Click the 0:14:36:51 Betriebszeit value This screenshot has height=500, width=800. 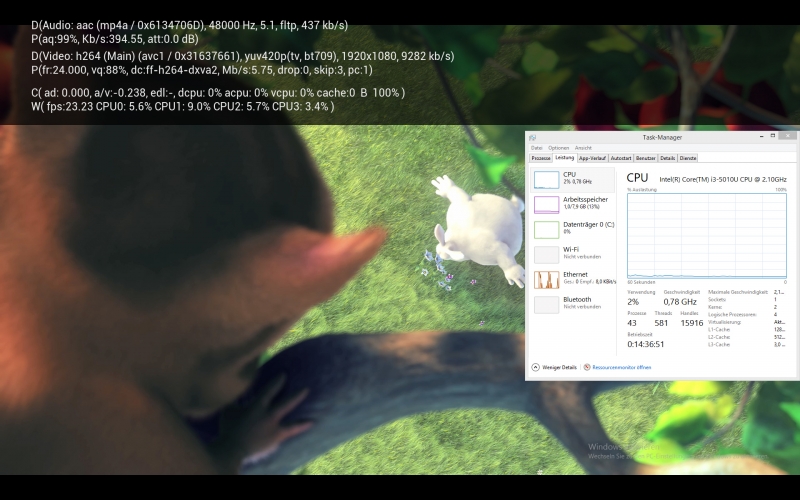pyautogui.click(x=646, y=344)
